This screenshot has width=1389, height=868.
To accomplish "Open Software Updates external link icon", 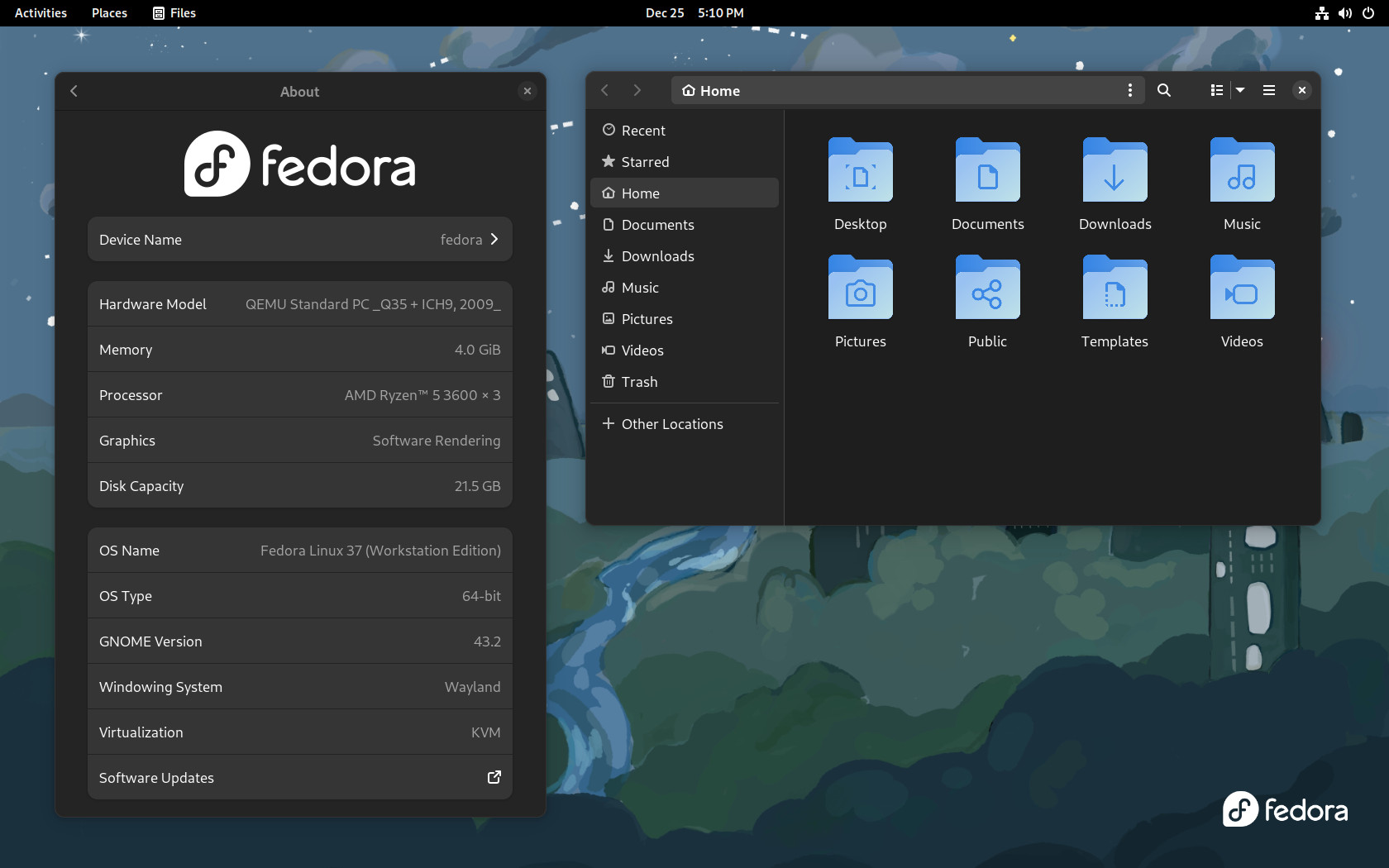I will point(494,777).
